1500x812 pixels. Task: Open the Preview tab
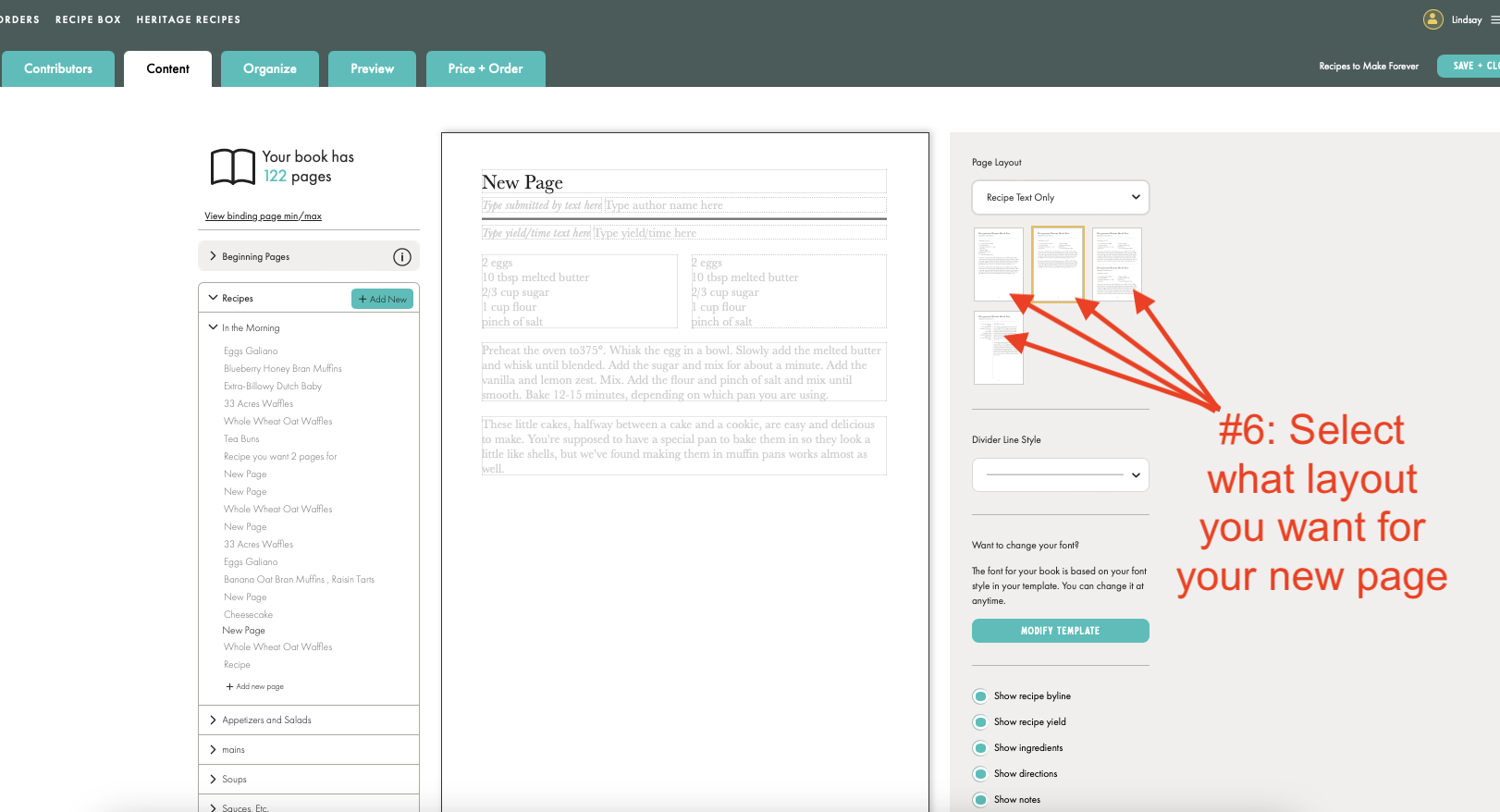pyautogui.click(x=372, y=69)
